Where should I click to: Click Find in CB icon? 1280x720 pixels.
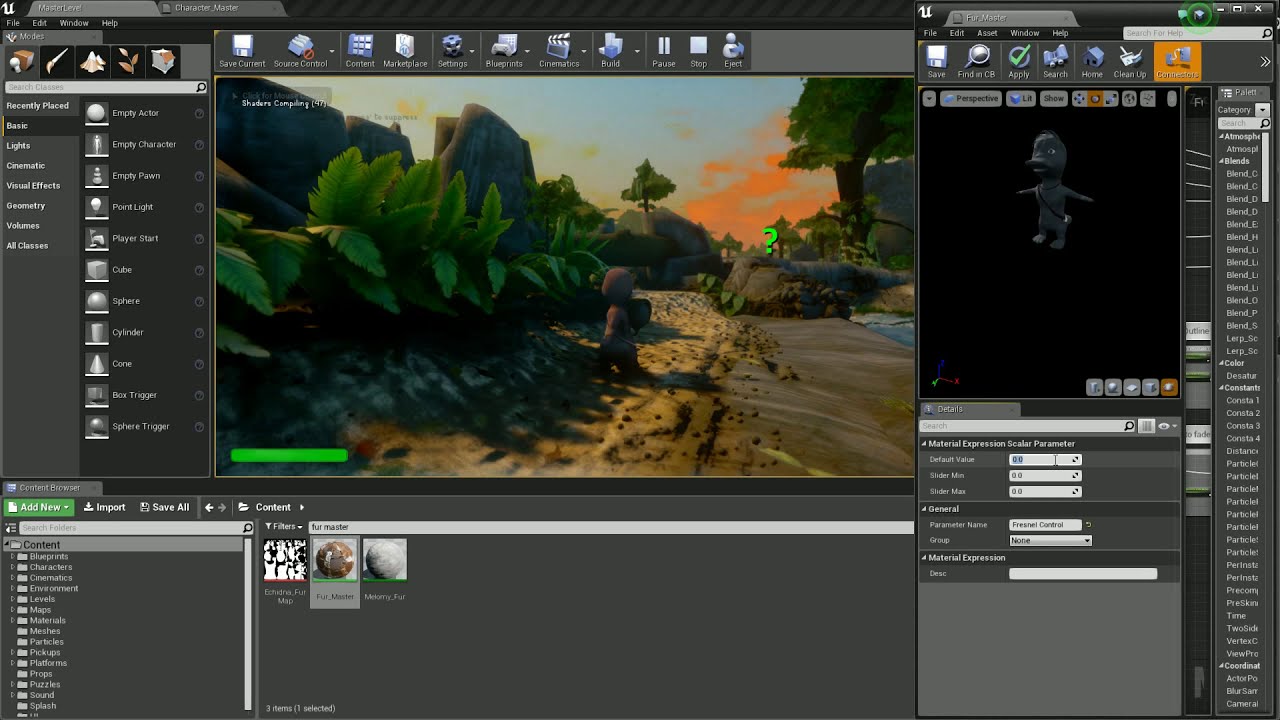tap(976, 61)
